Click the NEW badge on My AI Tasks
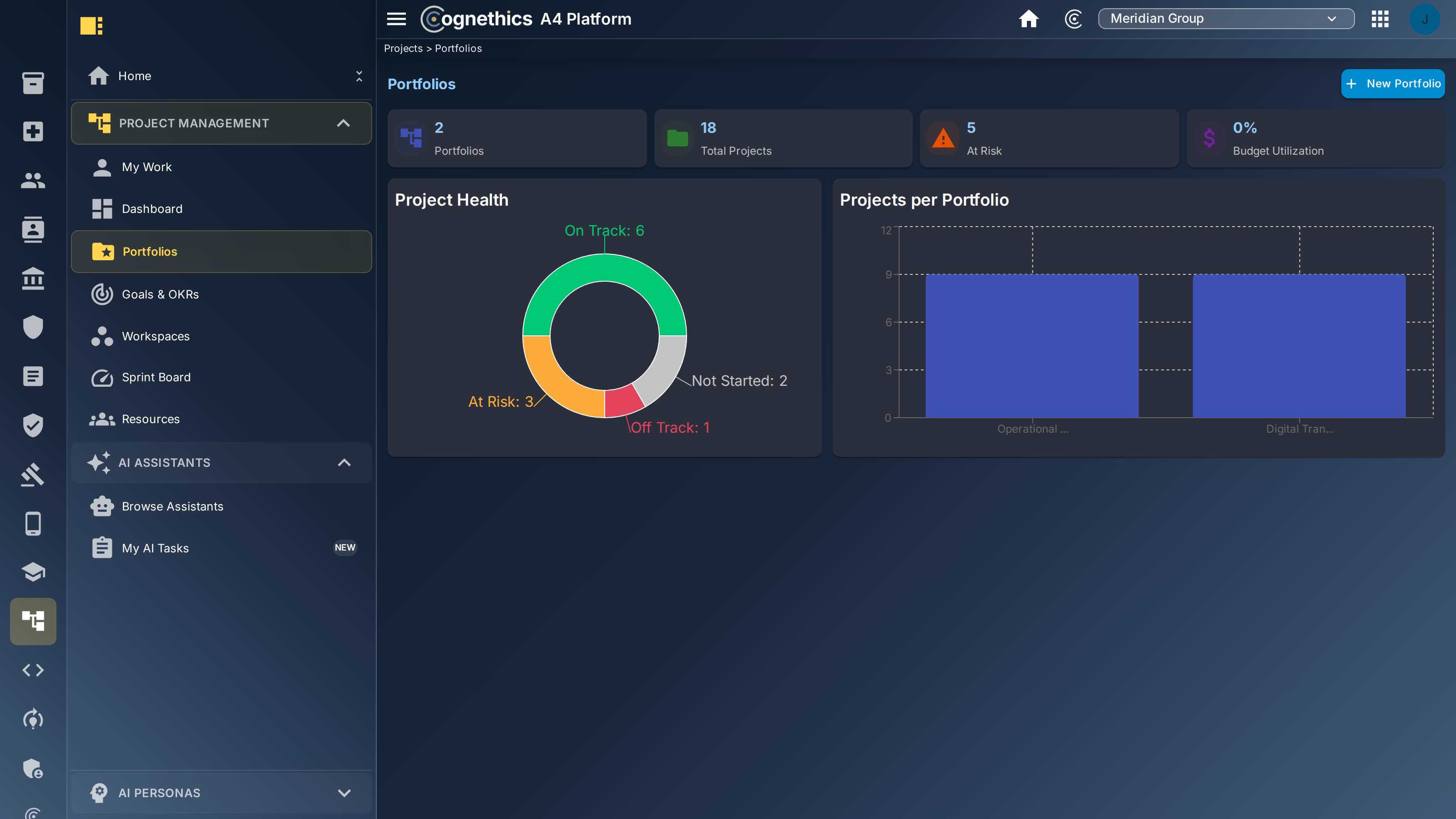Image resolution: width=1456 pixels, height=819 pixels. [345, 548]
